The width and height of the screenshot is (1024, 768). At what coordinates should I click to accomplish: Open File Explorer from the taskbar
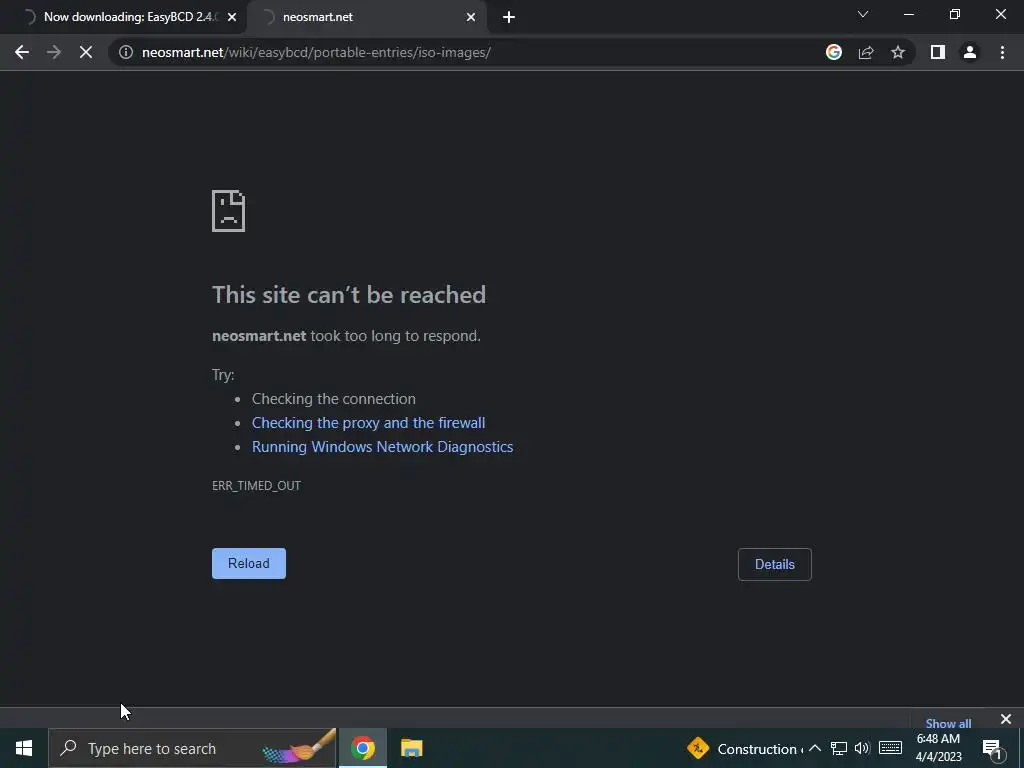click(x=411, y=748)
